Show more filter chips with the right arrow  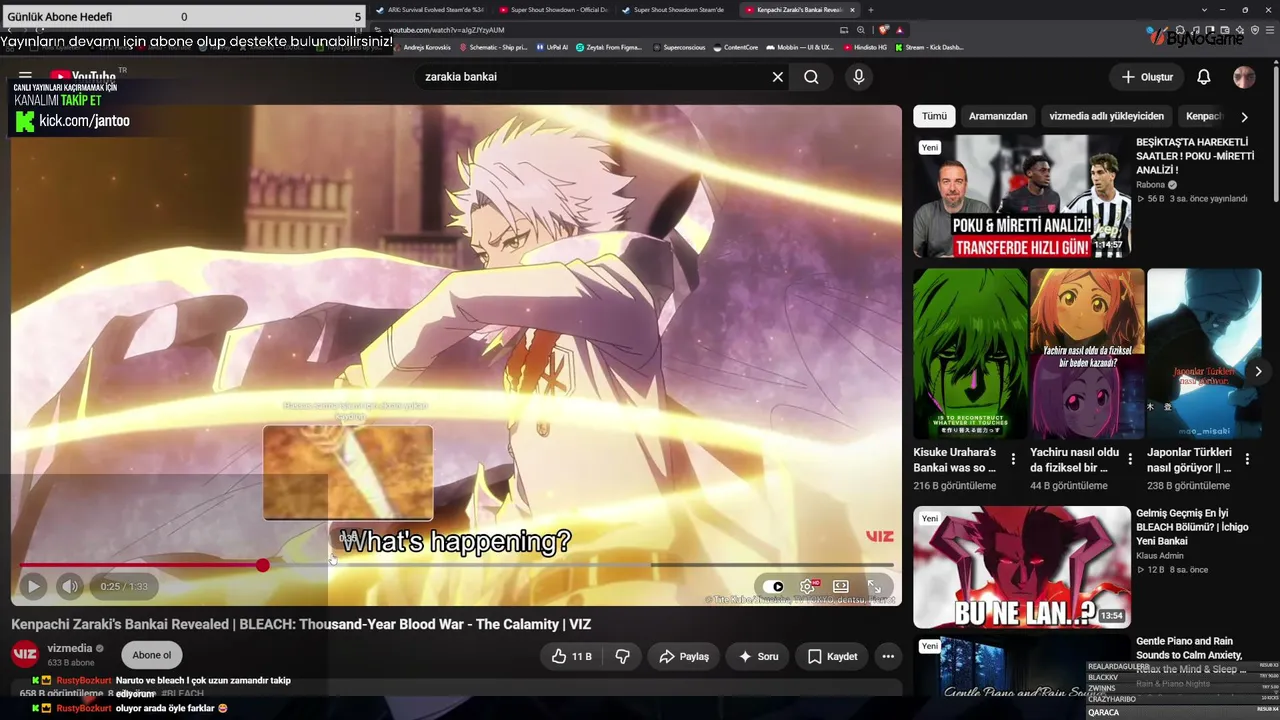point(1244,117)
